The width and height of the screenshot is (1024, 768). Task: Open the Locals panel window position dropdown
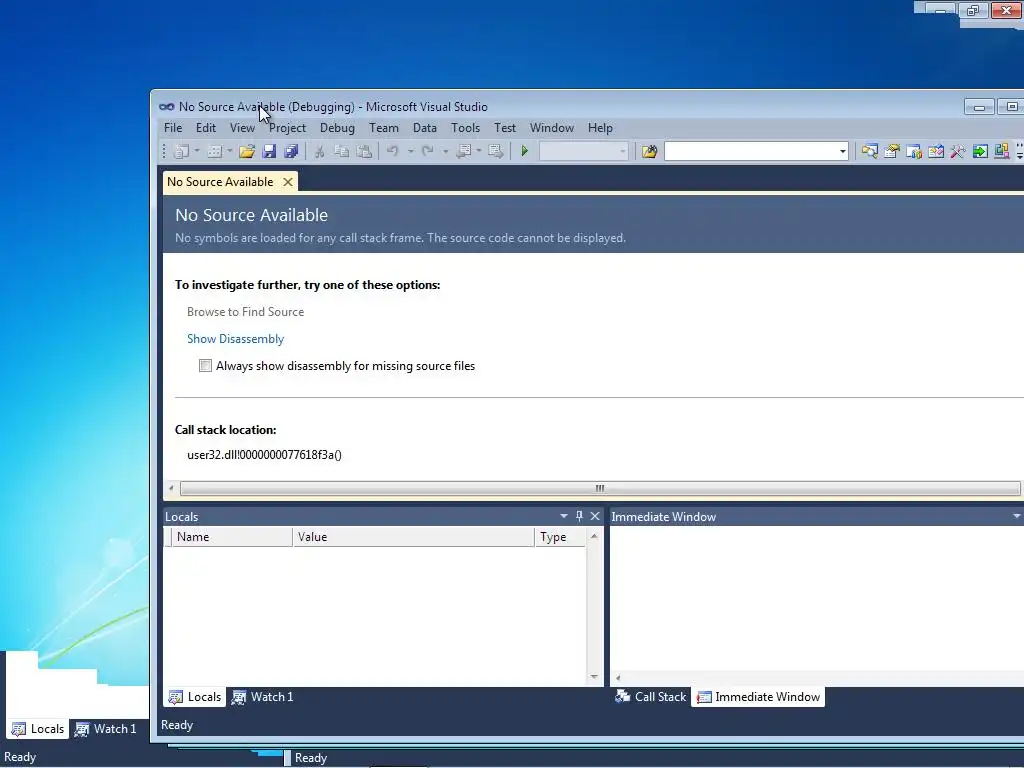[x=564, y=516]
